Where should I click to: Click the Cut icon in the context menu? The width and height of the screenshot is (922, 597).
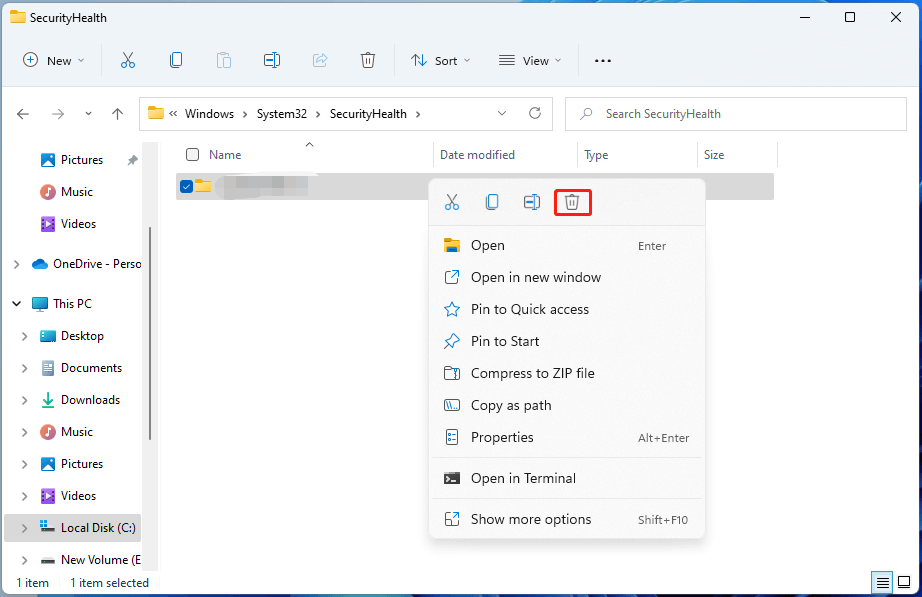point(452,201)
